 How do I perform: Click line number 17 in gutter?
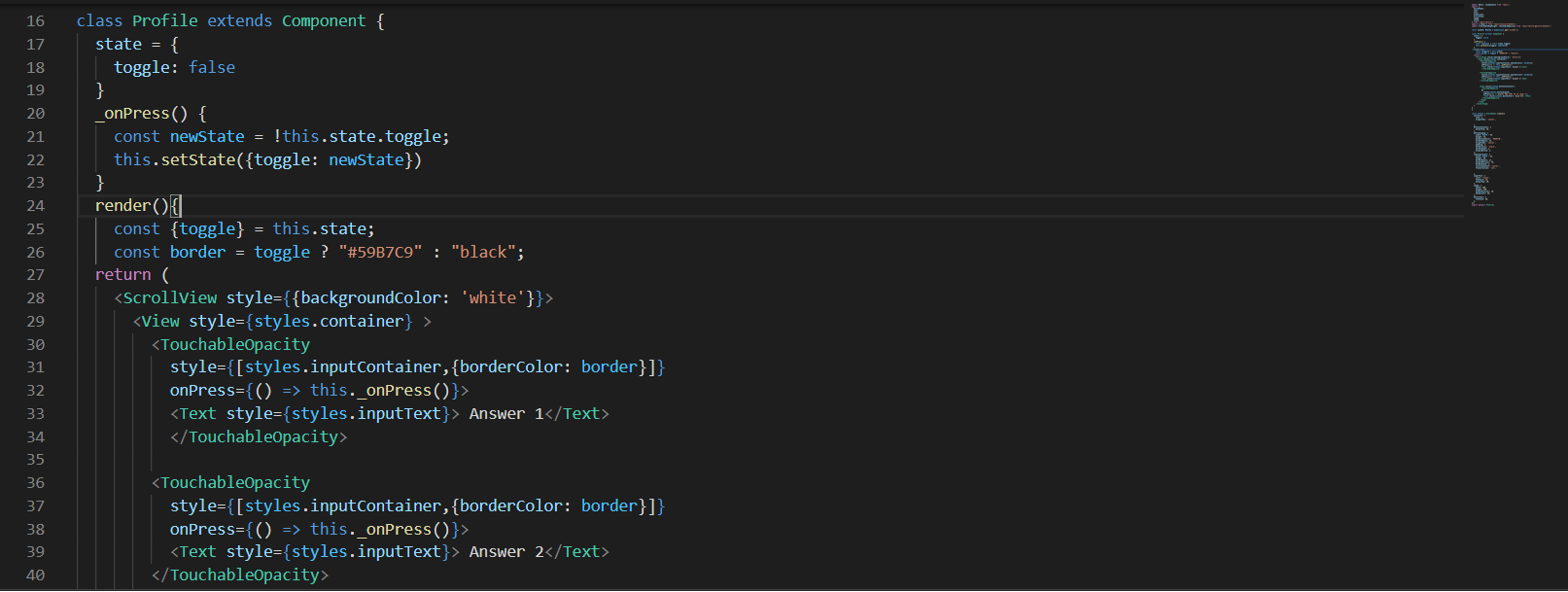pyautogui.click(x=36, y=44)
